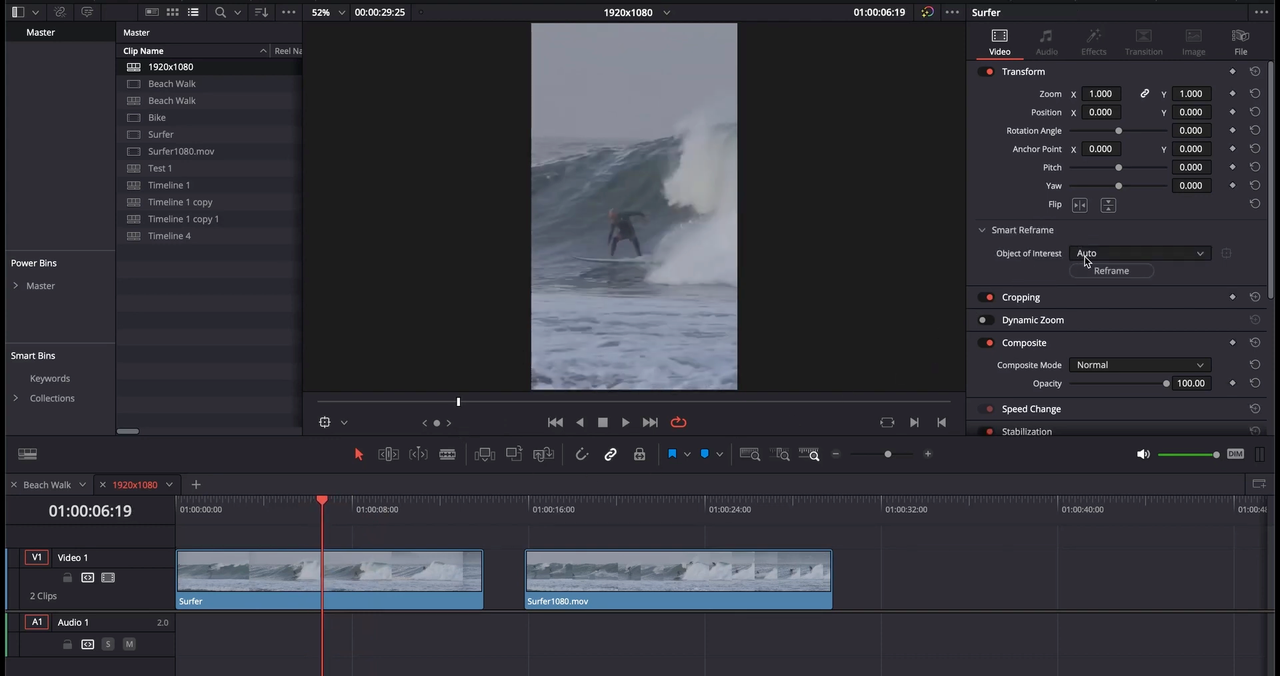Enable the Dynamic Zoom toggle

(986, 320)
